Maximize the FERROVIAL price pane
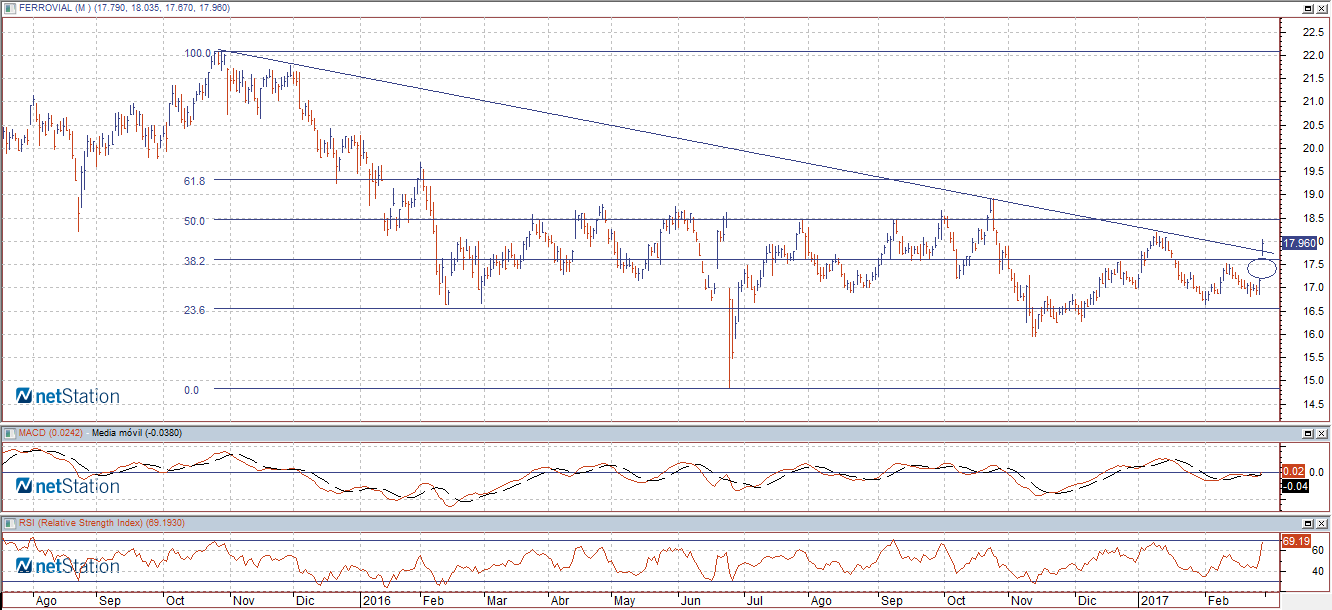The image size is (1332, 610). (1307, 8)
